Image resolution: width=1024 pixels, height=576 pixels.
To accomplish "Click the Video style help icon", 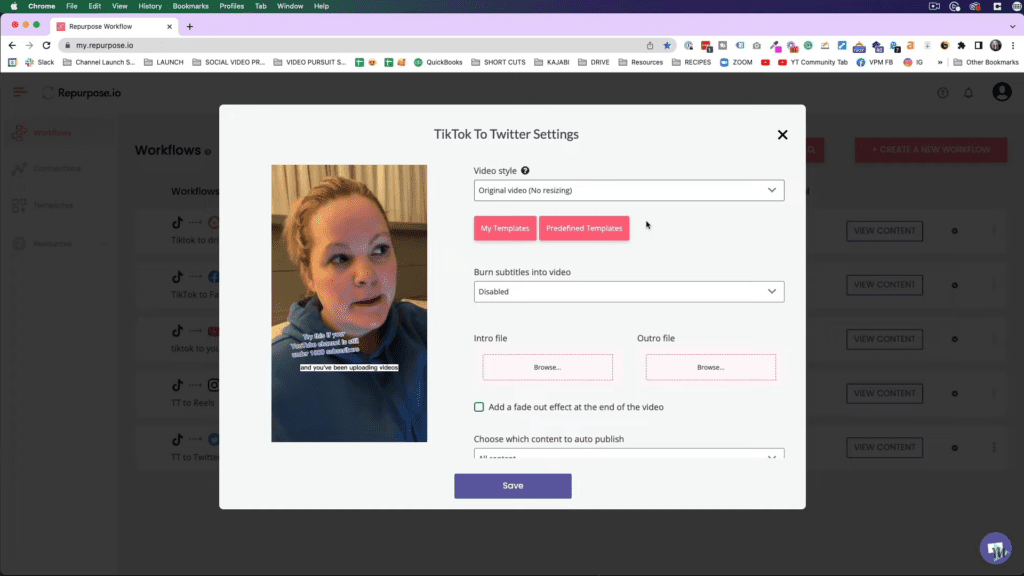I will pos(525,170).
